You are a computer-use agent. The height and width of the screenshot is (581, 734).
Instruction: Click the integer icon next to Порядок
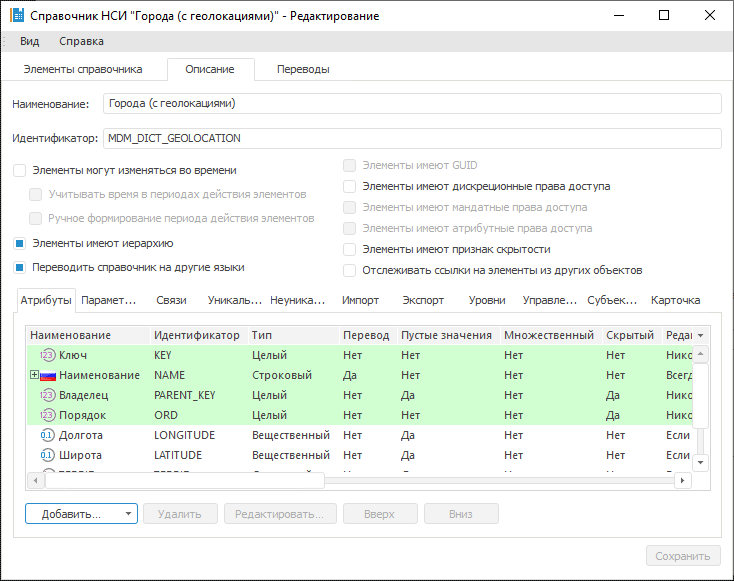pos(47,415)
